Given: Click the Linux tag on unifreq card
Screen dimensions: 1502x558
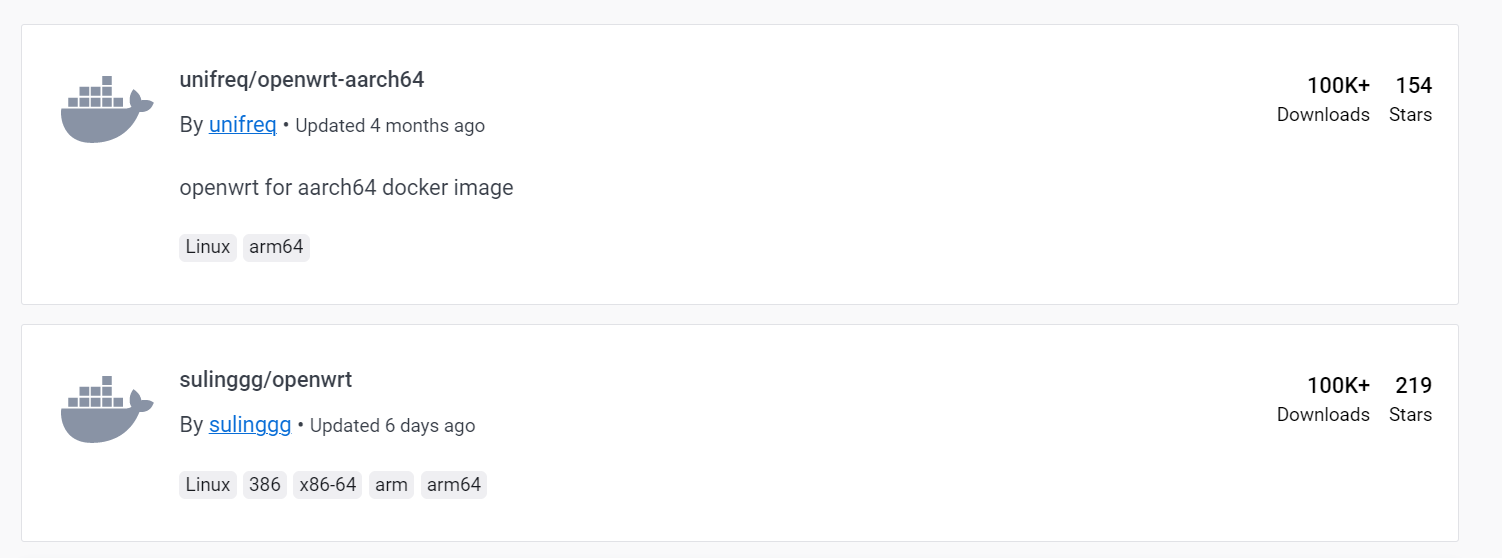Looking at the screenshot, I should click(208, 247).
